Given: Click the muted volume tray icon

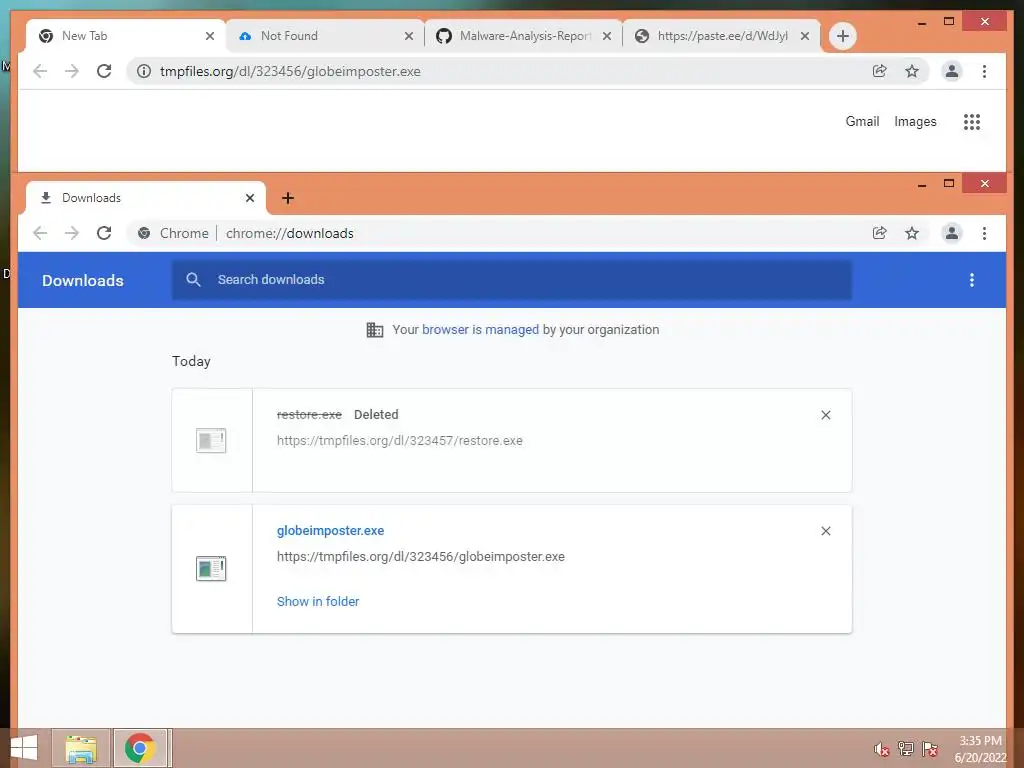Looking at the screenshot, I should click(x=882, y=749).
